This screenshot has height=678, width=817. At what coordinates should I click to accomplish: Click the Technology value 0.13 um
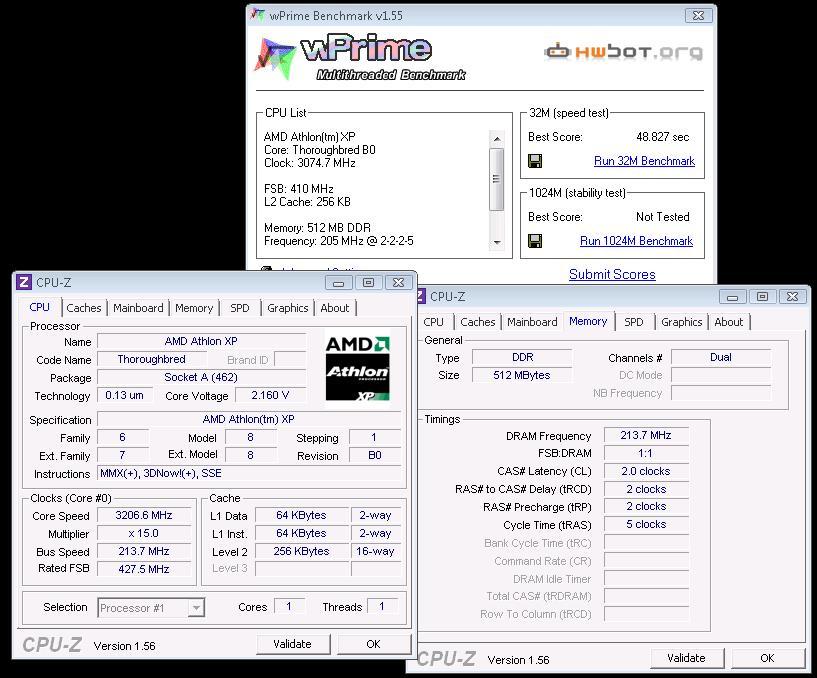pyautogui.click(x=125, y=395)
